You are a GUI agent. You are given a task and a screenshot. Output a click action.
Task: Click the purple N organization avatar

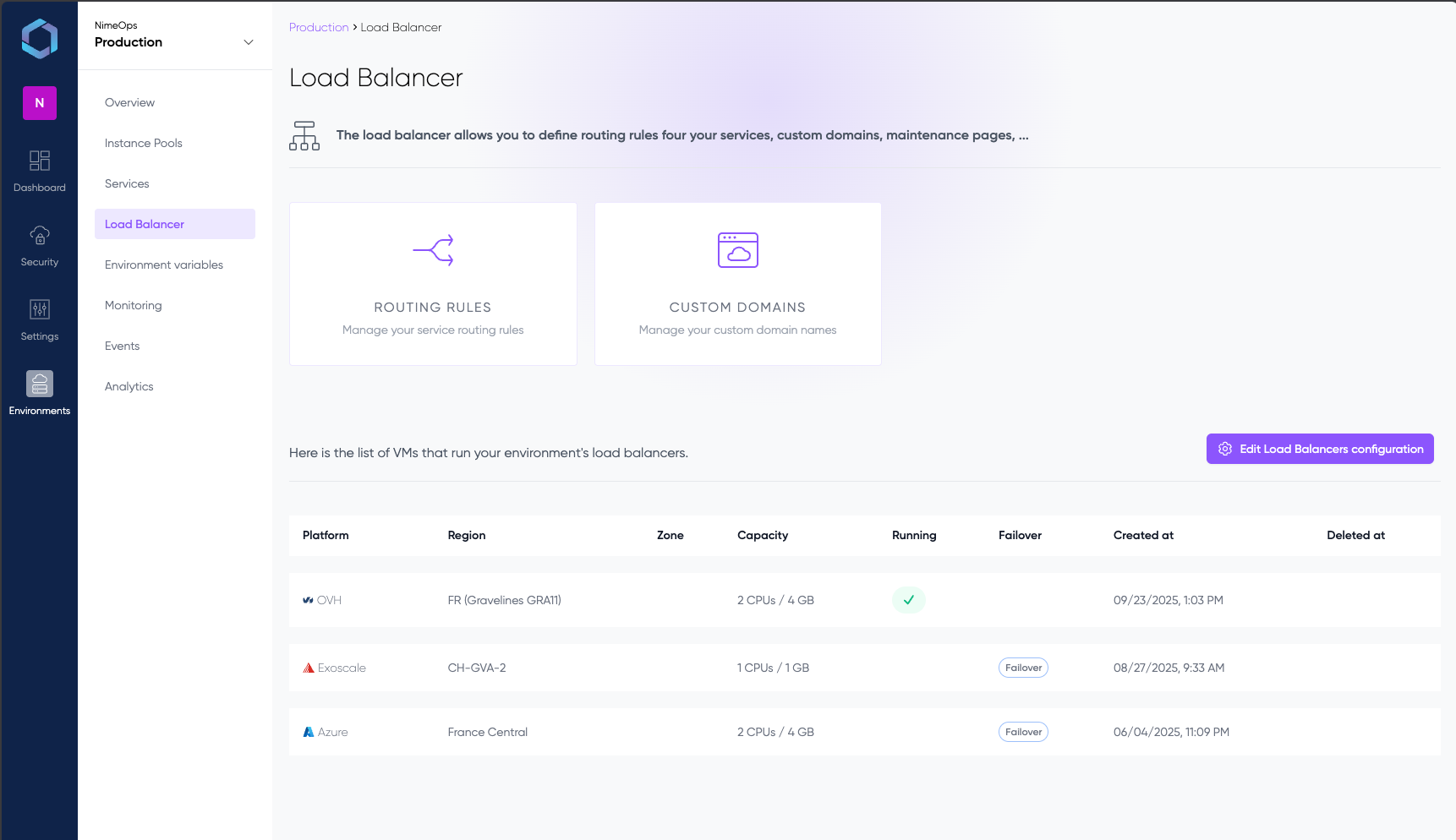click(x=39, y=103)
